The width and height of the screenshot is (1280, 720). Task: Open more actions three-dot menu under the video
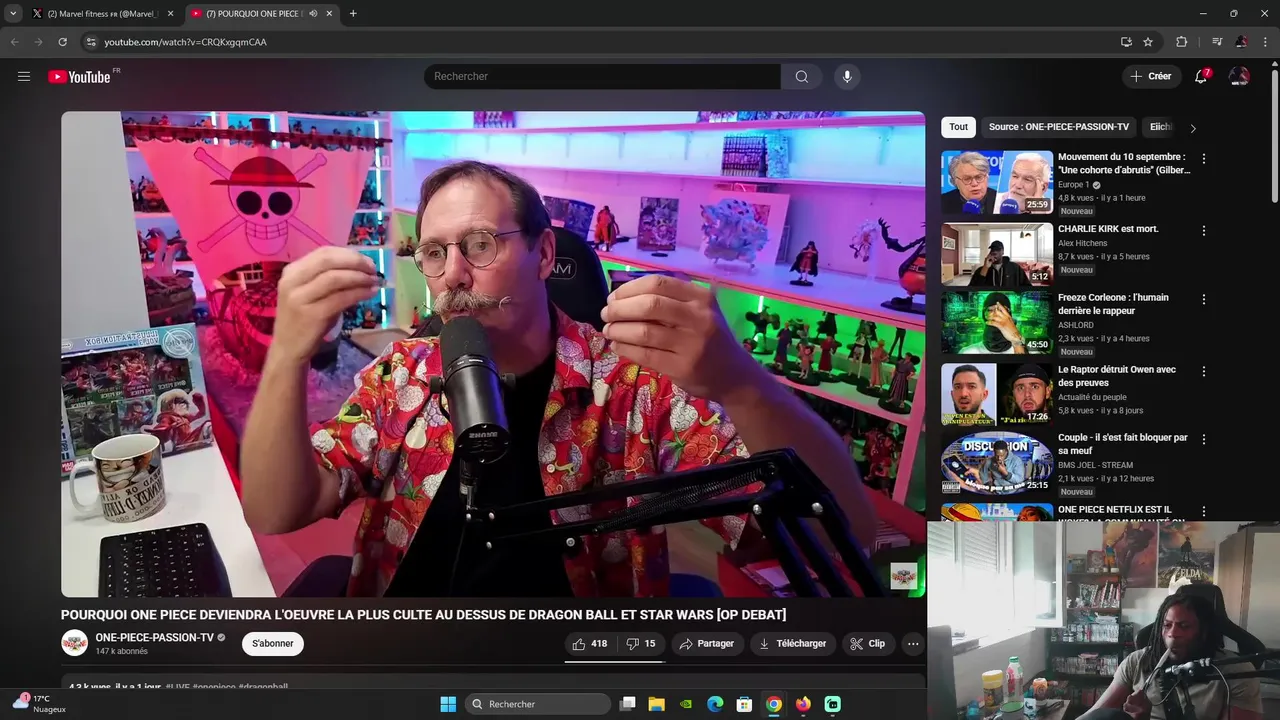[913, 644]
